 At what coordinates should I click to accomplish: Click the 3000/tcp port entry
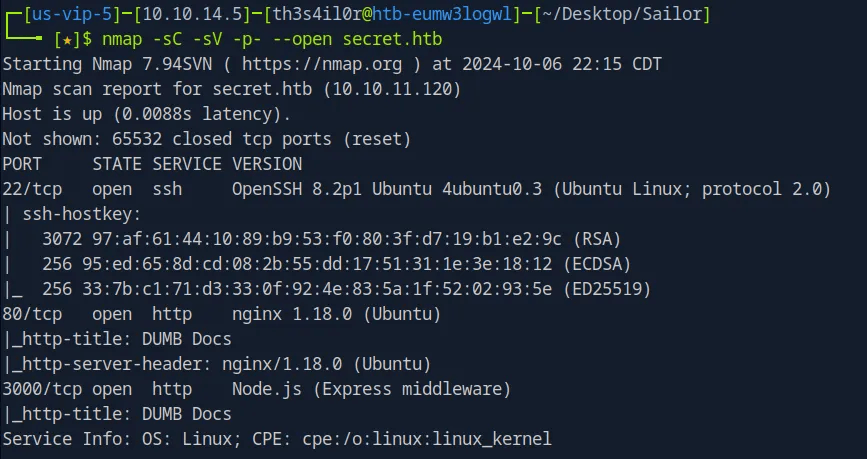[x=37, y=389]
